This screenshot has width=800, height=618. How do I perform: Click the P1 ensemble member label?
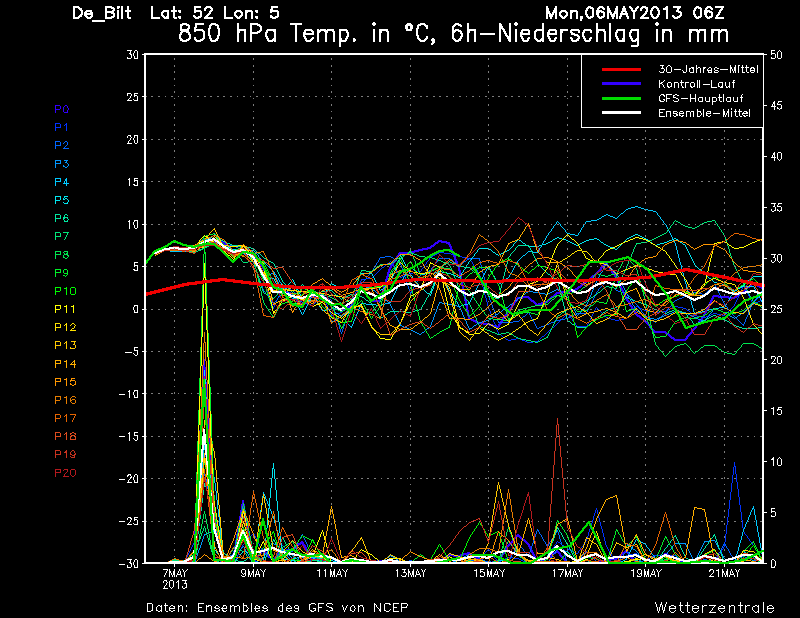(61, 127)
